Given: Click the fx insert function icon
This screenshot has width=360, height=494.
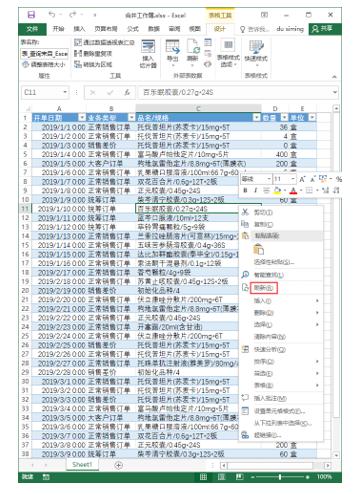Looking at the screenshot, I should 127,93.
